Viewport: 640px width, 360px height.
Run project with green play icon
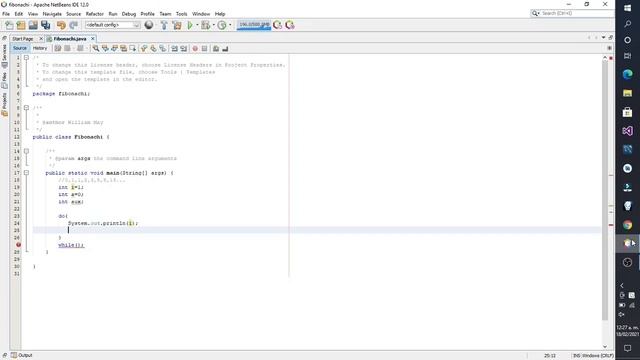[190, 25]
